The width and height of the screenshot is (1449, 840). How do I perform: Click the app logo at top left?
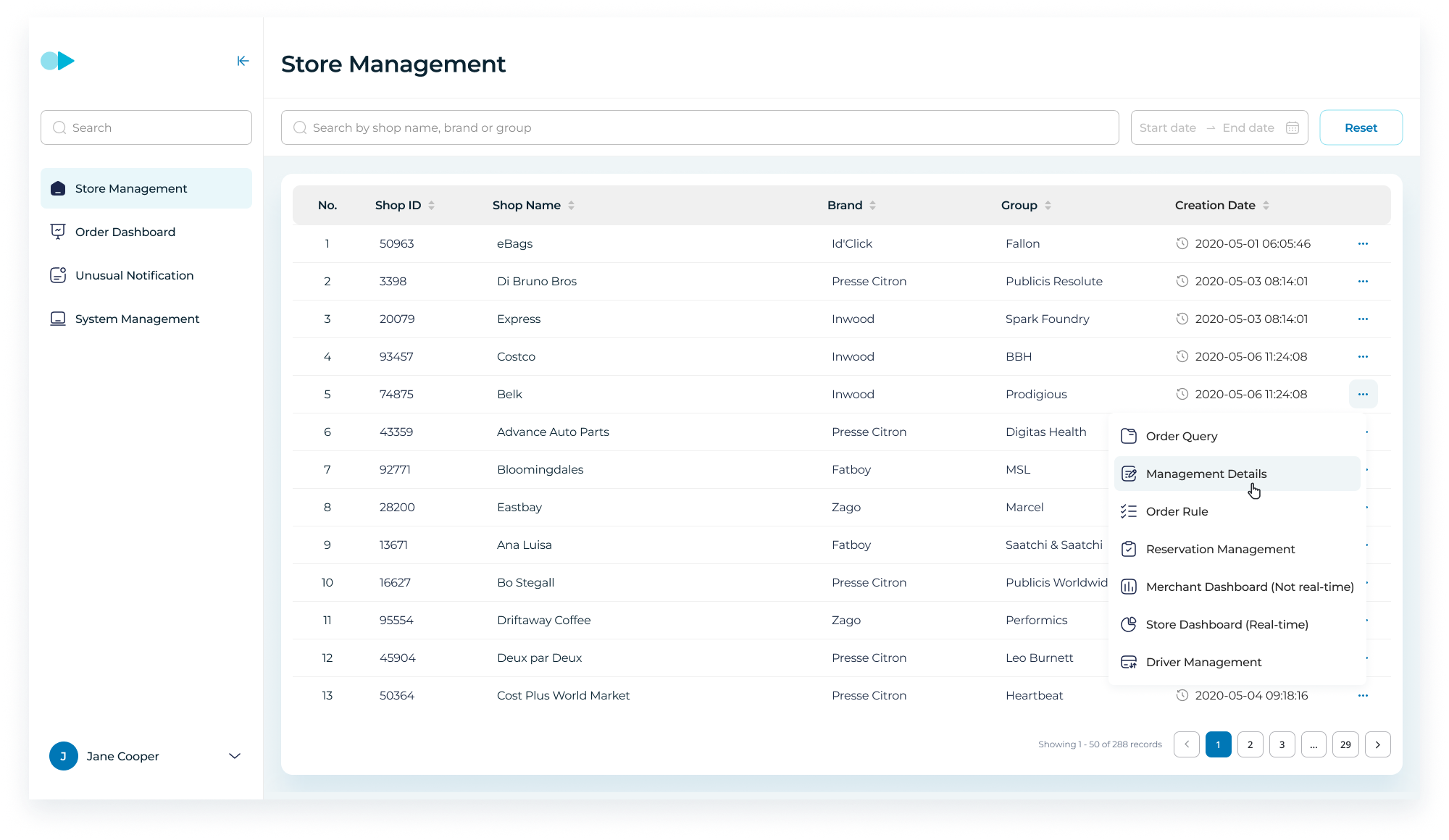[58, 61]
